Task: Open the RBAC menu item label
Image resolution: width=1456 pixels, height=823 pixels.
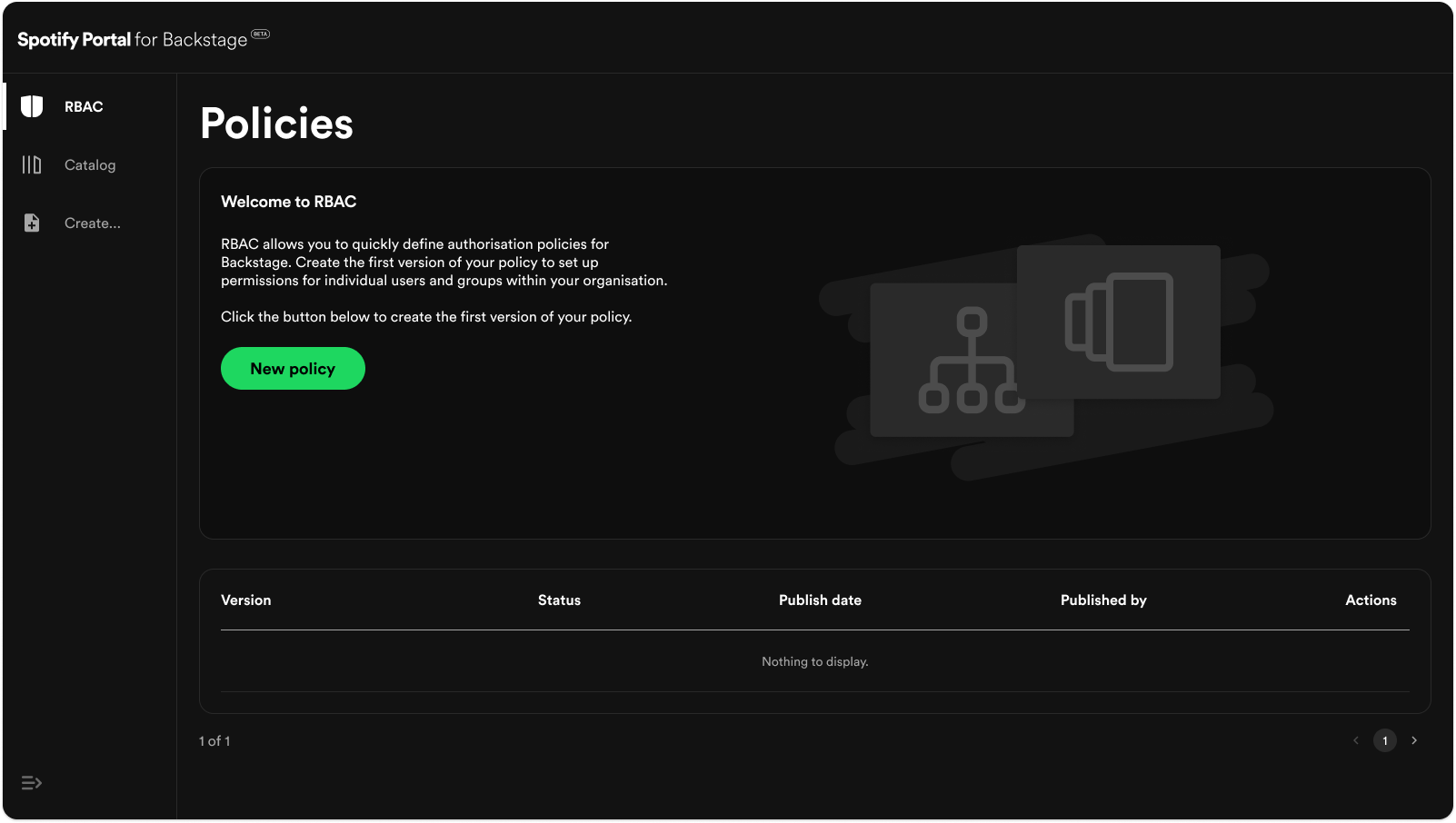Action: point(84,106)
